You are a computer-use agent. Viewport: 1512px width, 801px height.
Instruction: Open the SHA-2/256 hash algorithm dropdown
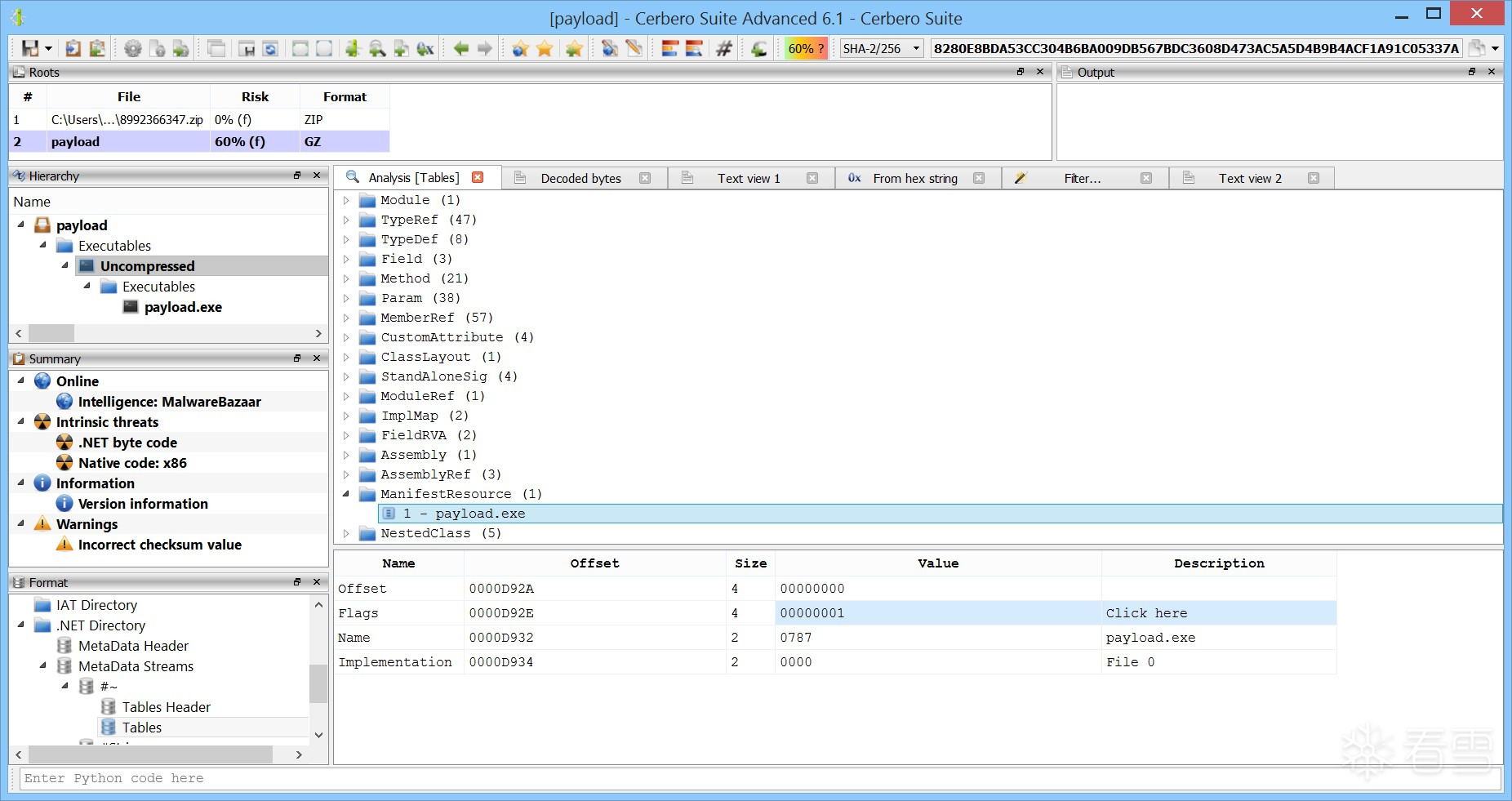coord(883,48)
